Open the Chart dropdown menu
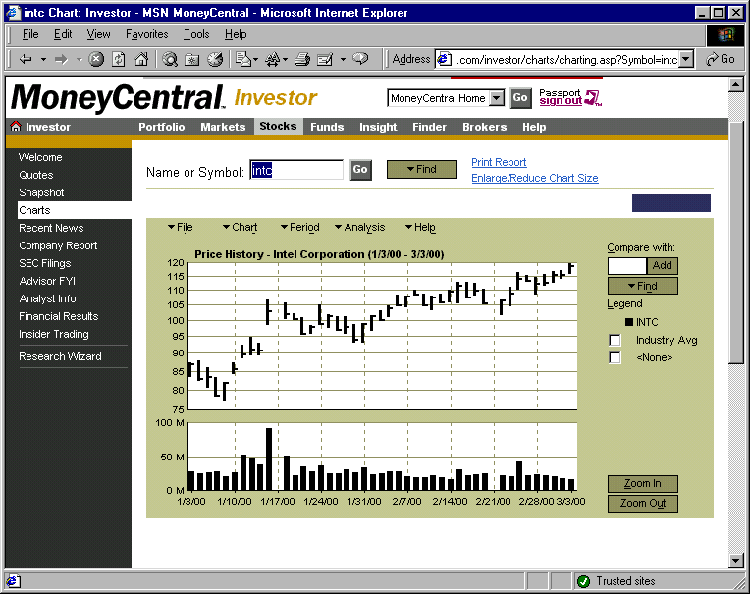 coord(240,227)
